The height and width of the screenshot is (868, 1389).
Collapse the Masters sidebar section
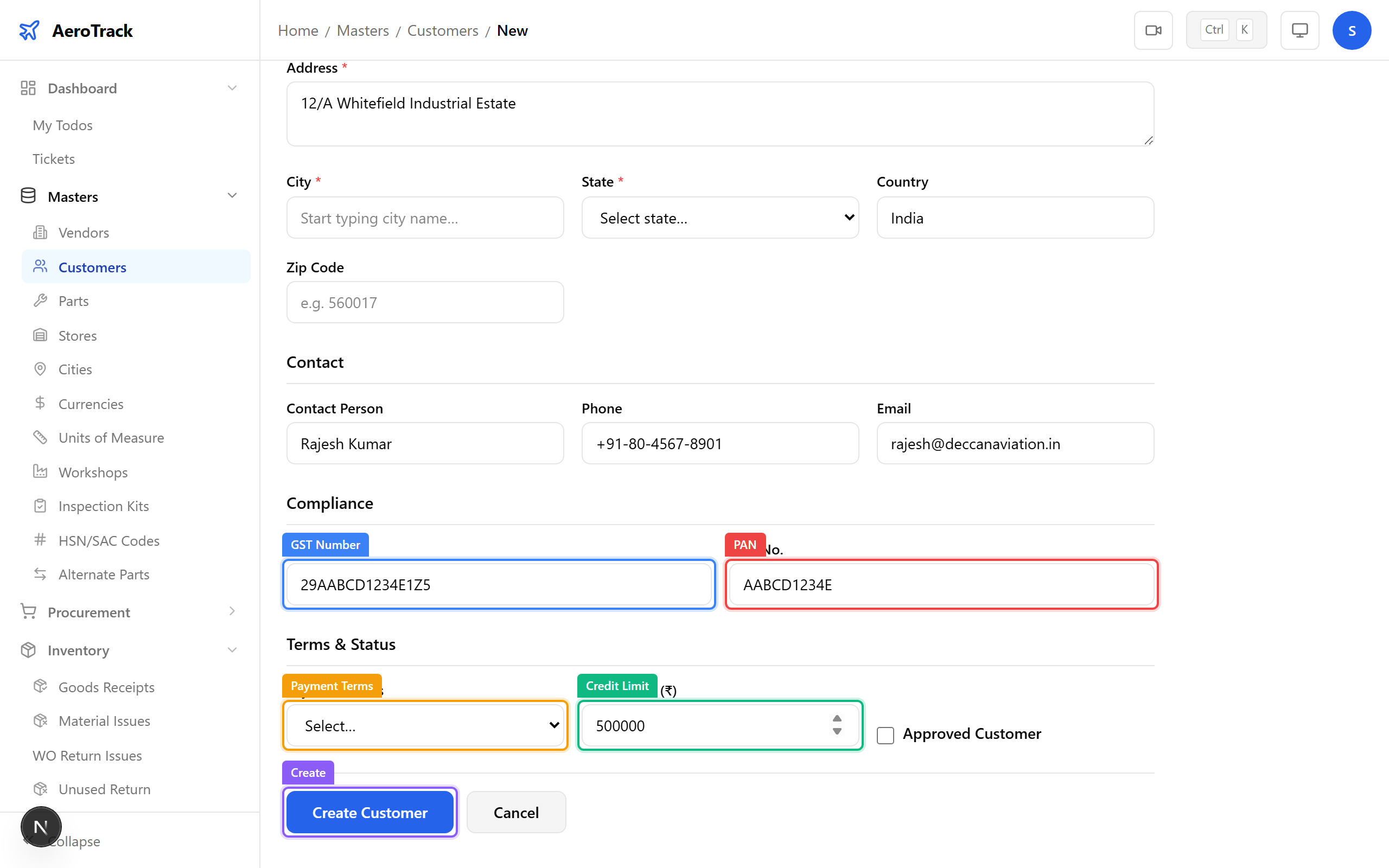(x=232, y=195)
